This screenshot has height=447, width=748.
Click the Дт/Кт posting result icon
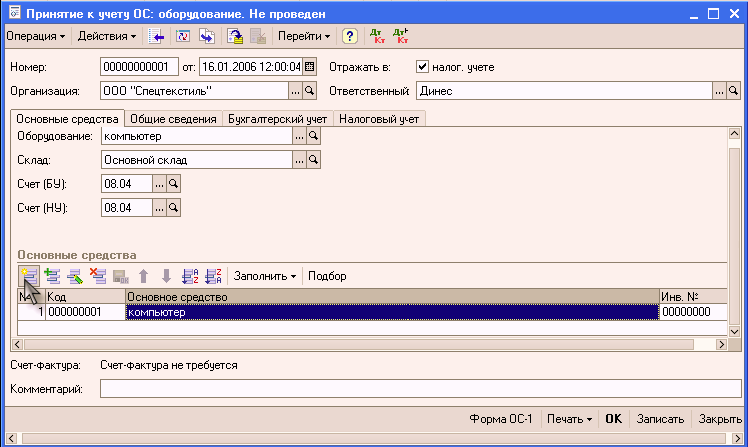[377, 36]
